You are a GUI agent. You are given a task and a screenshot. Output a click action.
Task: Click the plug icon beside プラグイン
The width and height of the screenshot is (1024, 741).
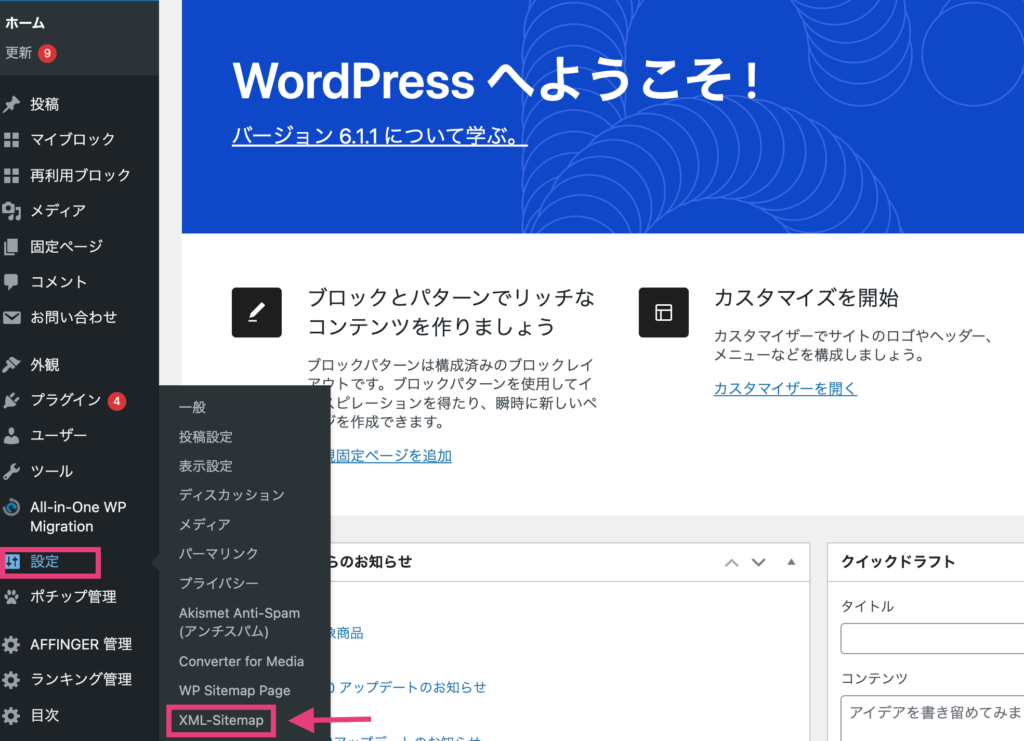point(11,400)
